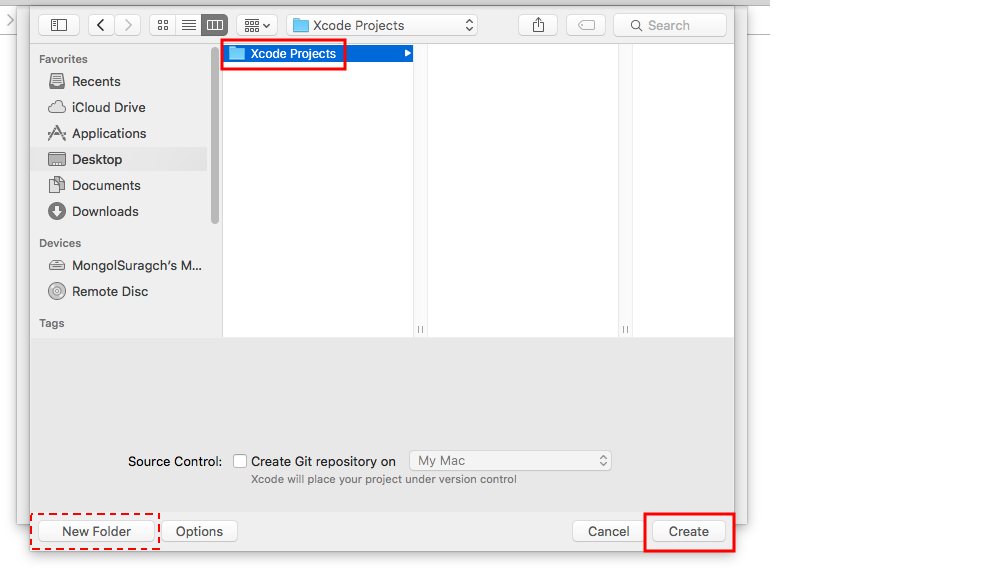This screenshot has height=569, width=1000.
Task: Click the Downloads arrow icon
Action: pos(57,211)
